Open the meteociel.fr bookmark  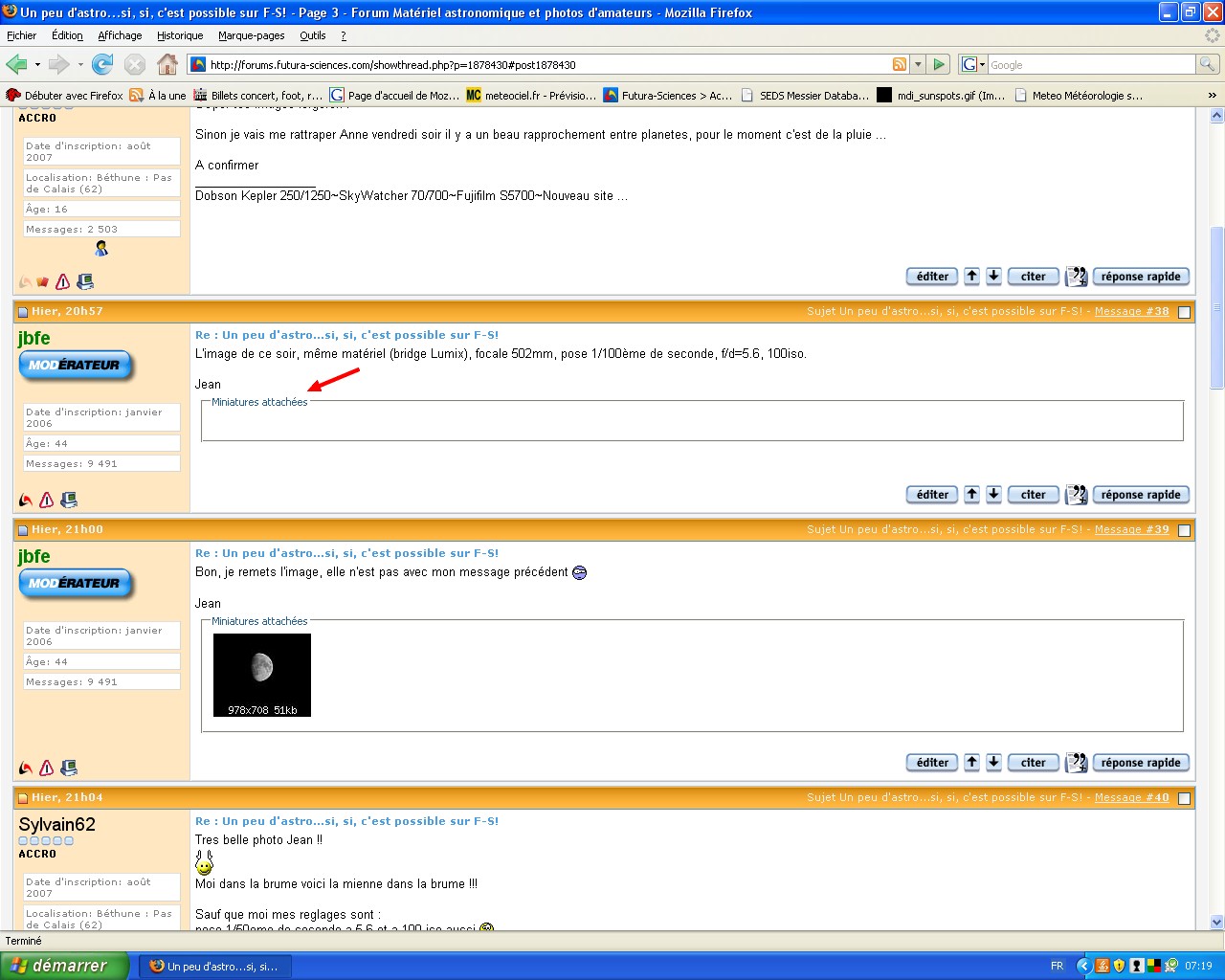coord(531,96)
